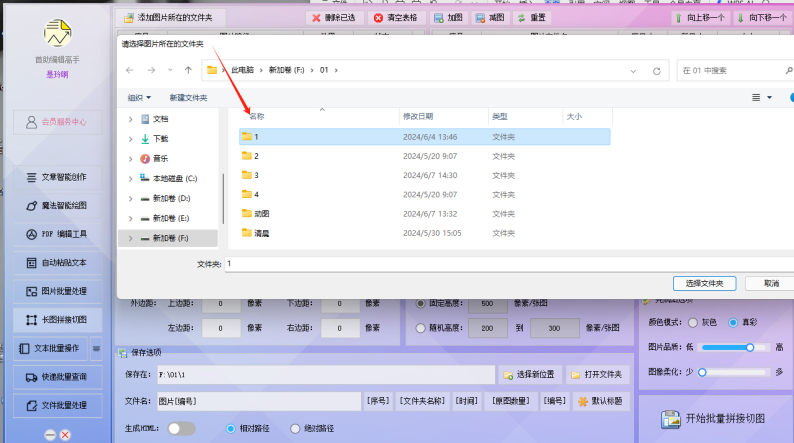794x443 pixels.
Task: Expand the 音乐 tree node
Action: (131, 159)
